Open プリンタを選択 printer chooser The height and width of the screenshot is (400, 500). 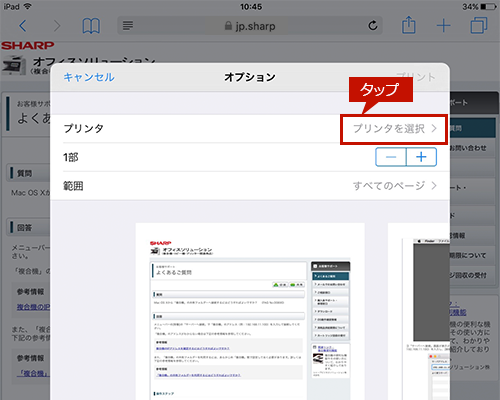pyautogui.click(x=394, y=129)
